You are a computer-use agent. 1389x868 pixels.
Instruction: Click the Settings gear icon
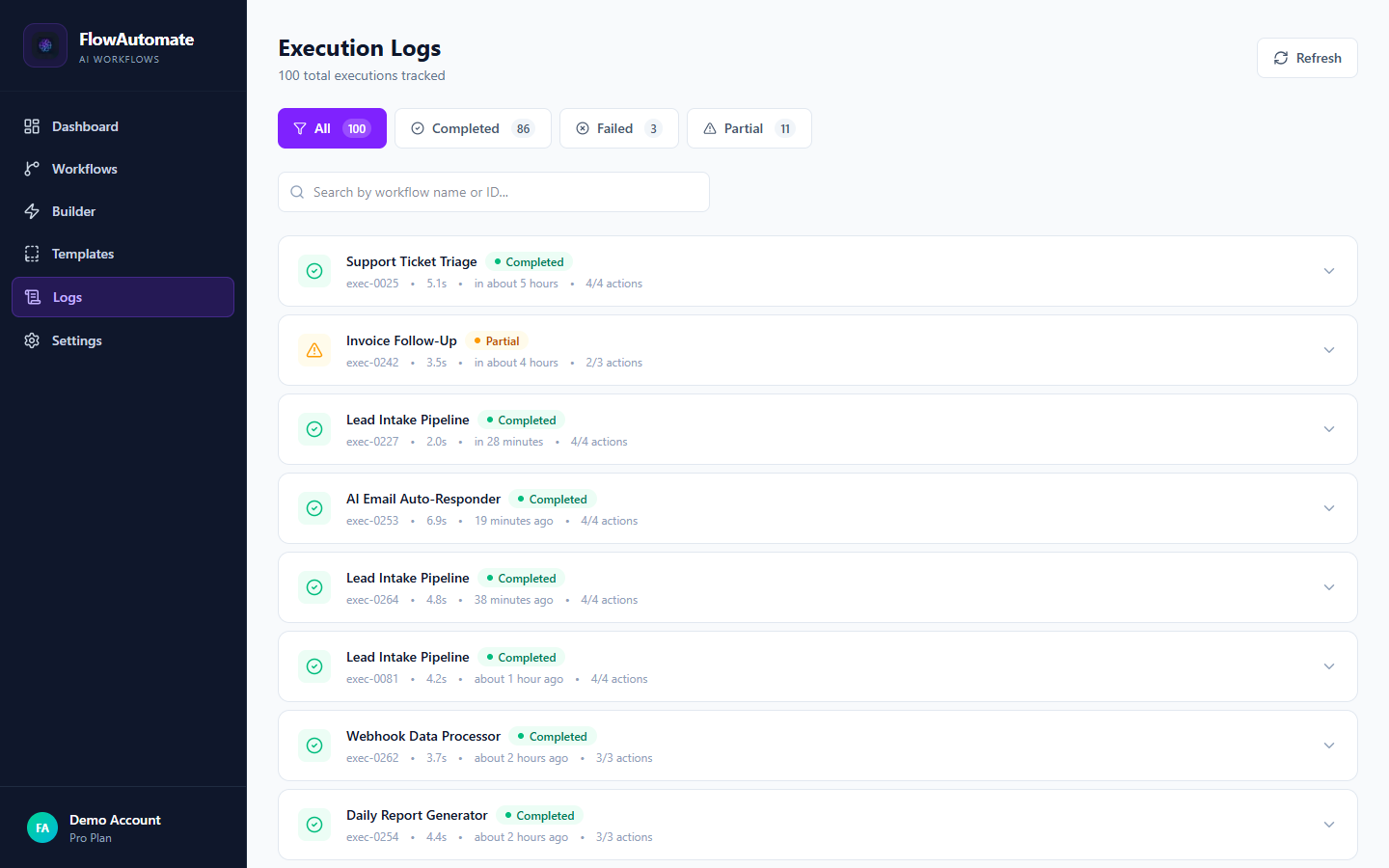point(32,340)
